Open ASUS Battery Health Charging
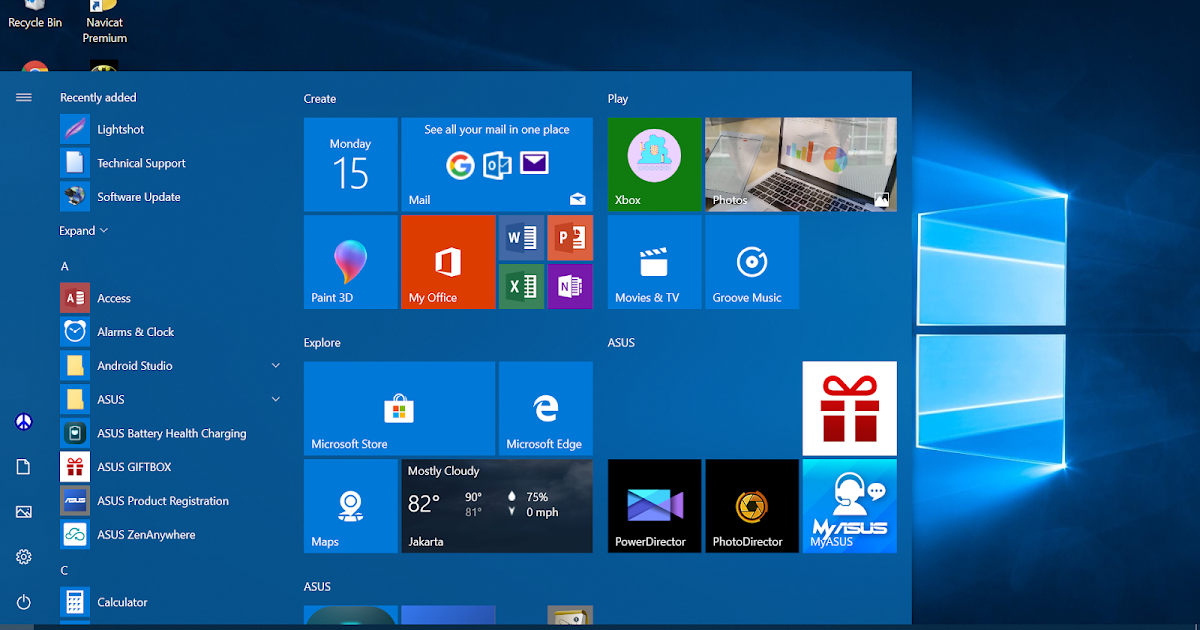Viewport: 1200px width, 630px height. click(170, 434)
